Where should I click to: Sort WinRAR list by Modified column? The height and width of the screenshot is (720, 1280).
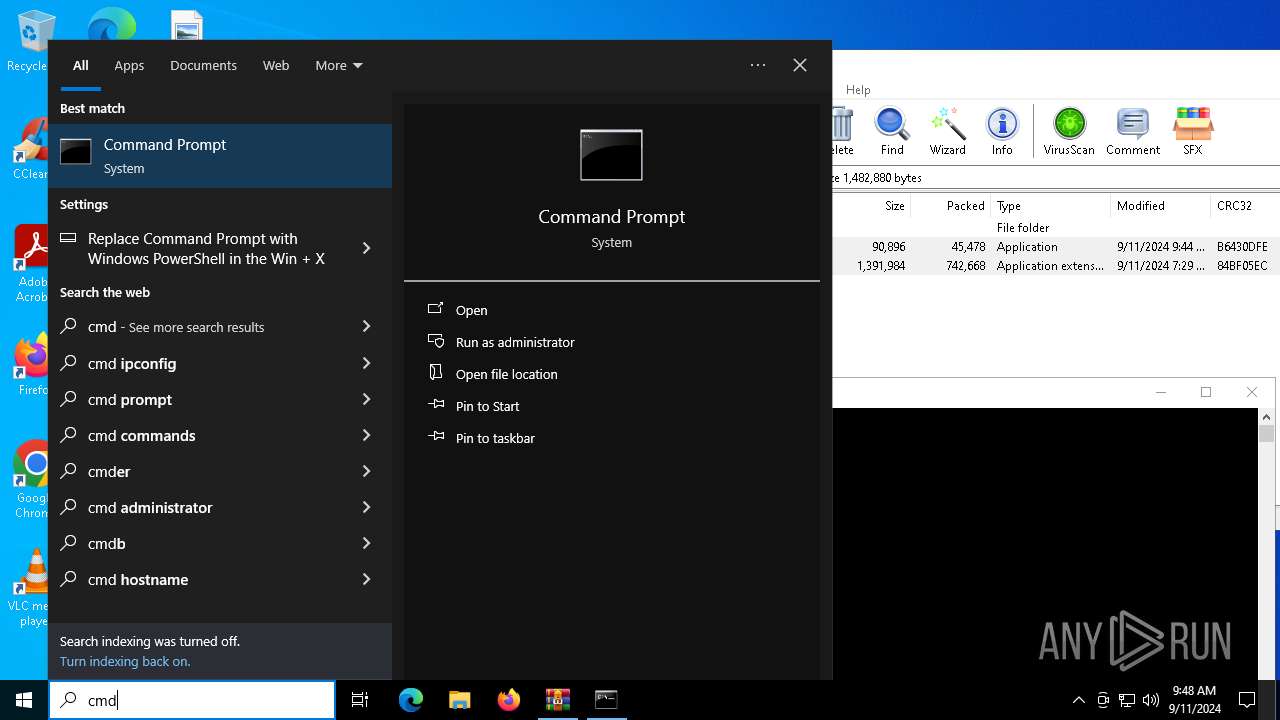point(1160,206)
